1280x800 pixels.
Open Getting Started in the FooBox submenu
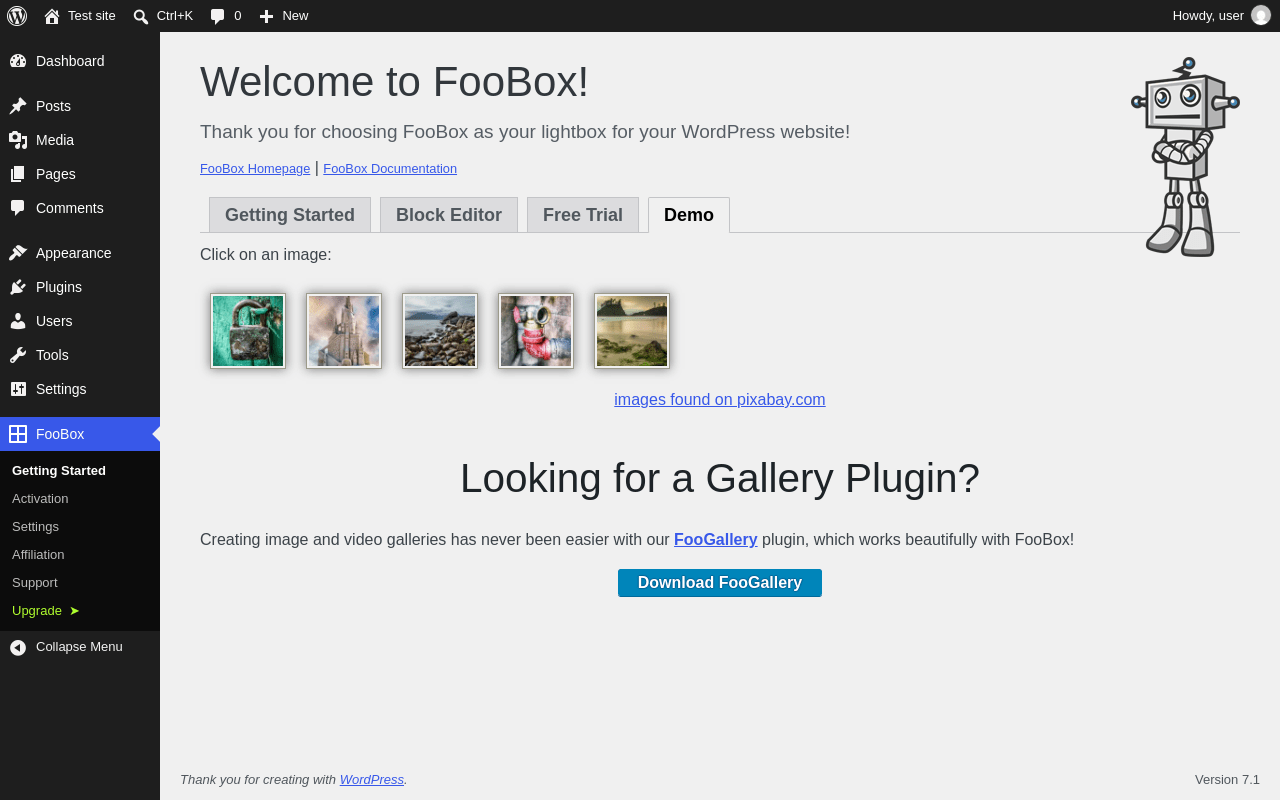tap(59, 471)
